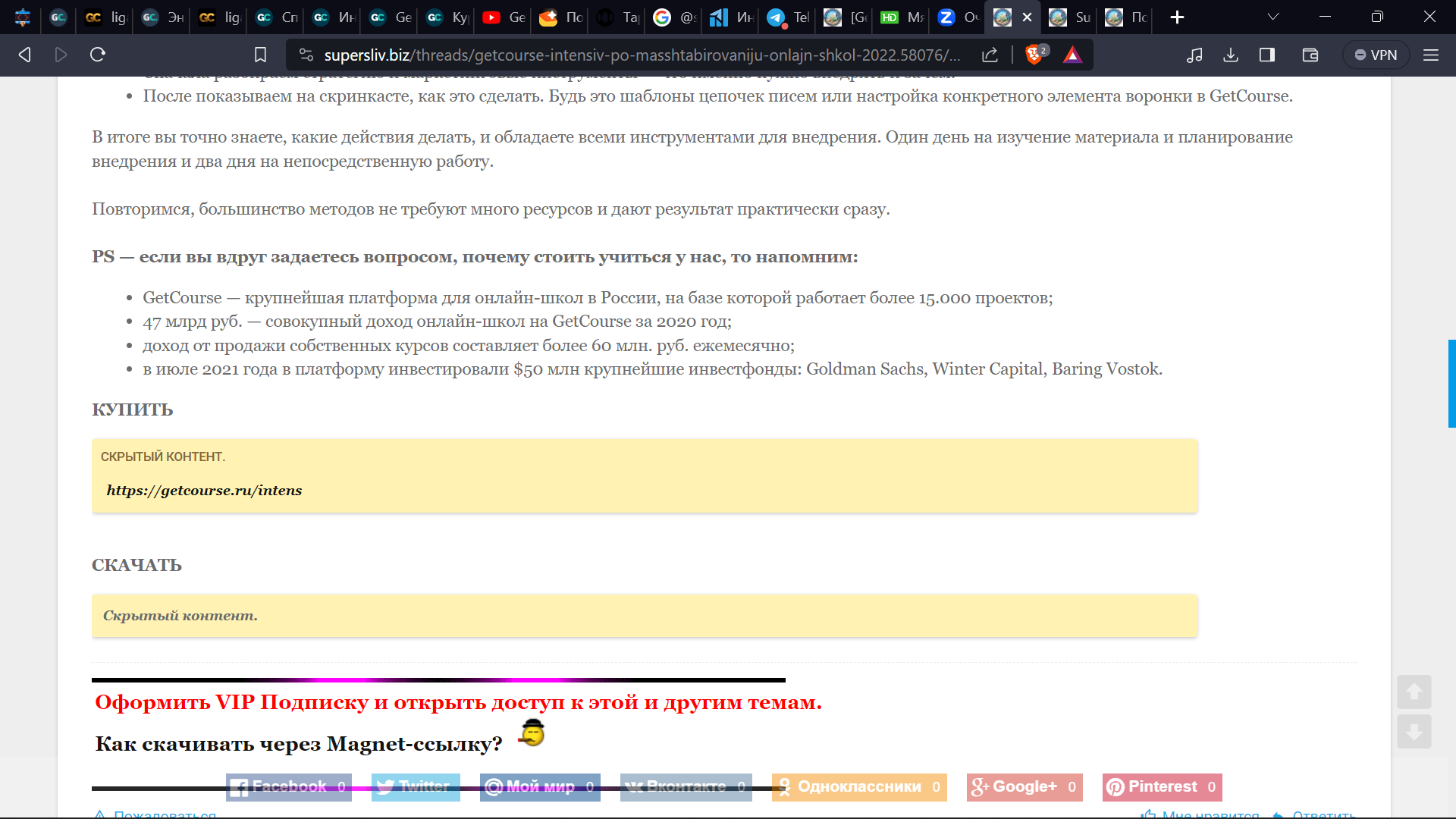This screenshot has width=1456, height=819.
Task: Share the thread on Вконтакте
Action: pyautogui.click(x=686, y=787)
